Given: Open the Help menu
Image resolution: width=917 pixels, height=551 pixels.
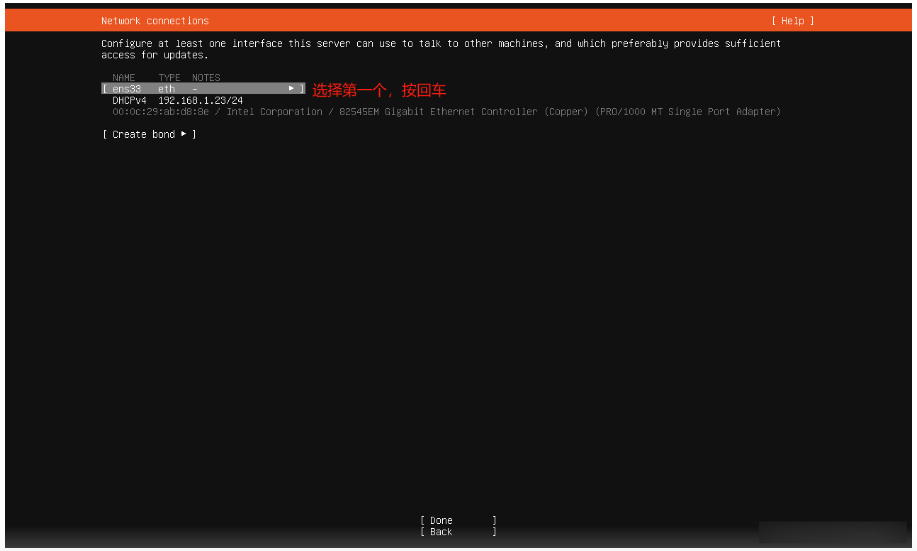Looking at the screenshot, I should click(792, 21).
